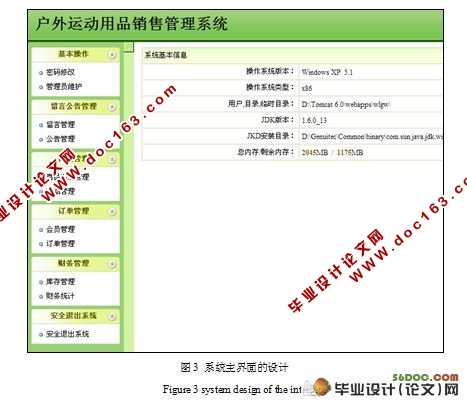
Task: Select the Windows XP 5.1 value
Action: 327,72
